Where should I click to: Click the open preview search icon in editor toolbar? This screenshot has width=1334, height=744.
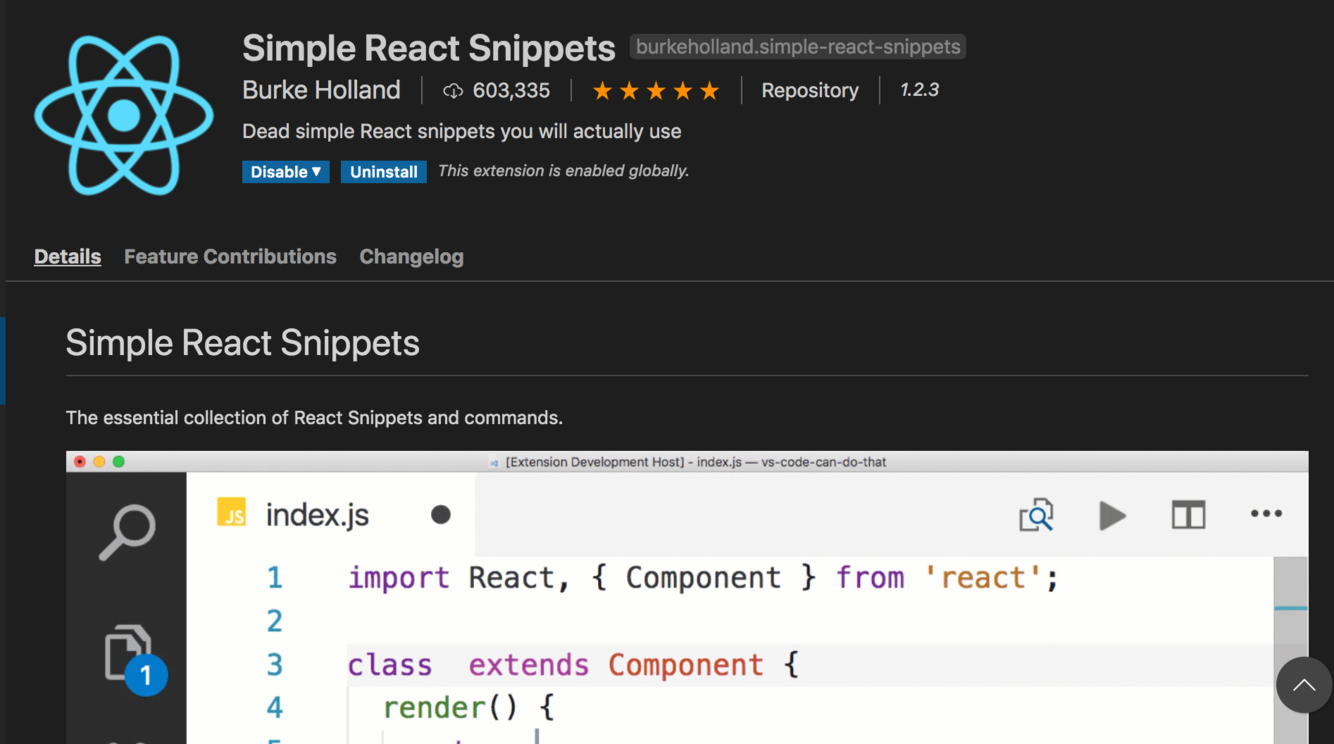pos(1036,515)
